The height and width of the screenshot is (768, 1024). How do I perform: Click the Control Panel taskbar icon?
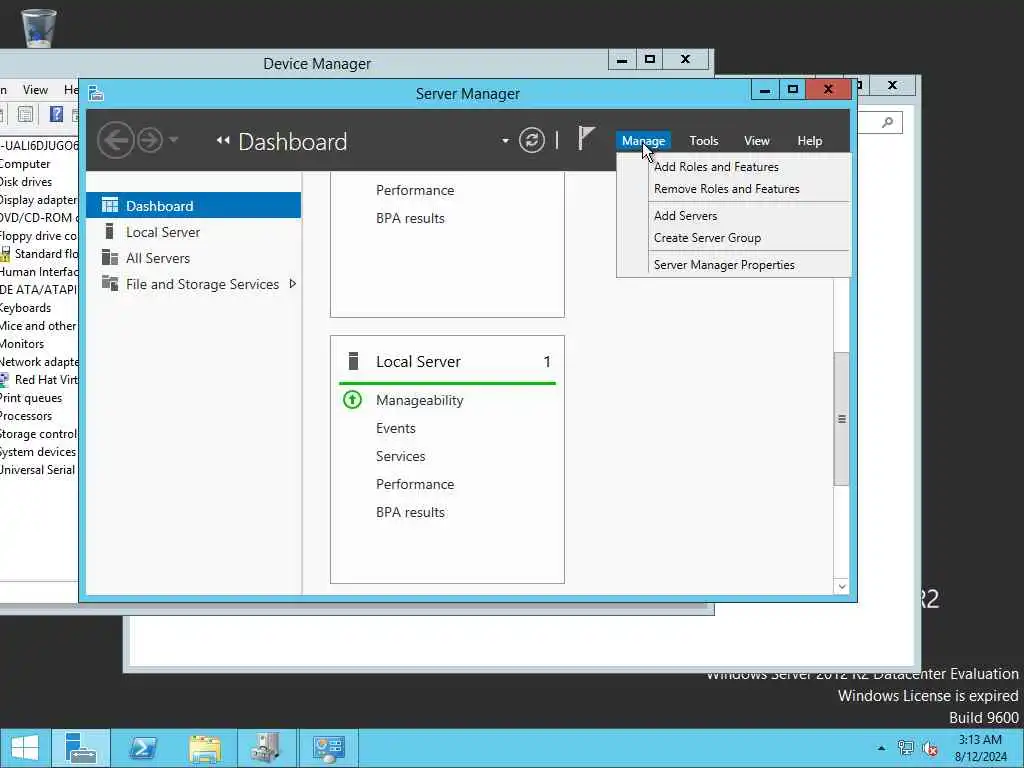pyautogui.click(x=328, y=748)
